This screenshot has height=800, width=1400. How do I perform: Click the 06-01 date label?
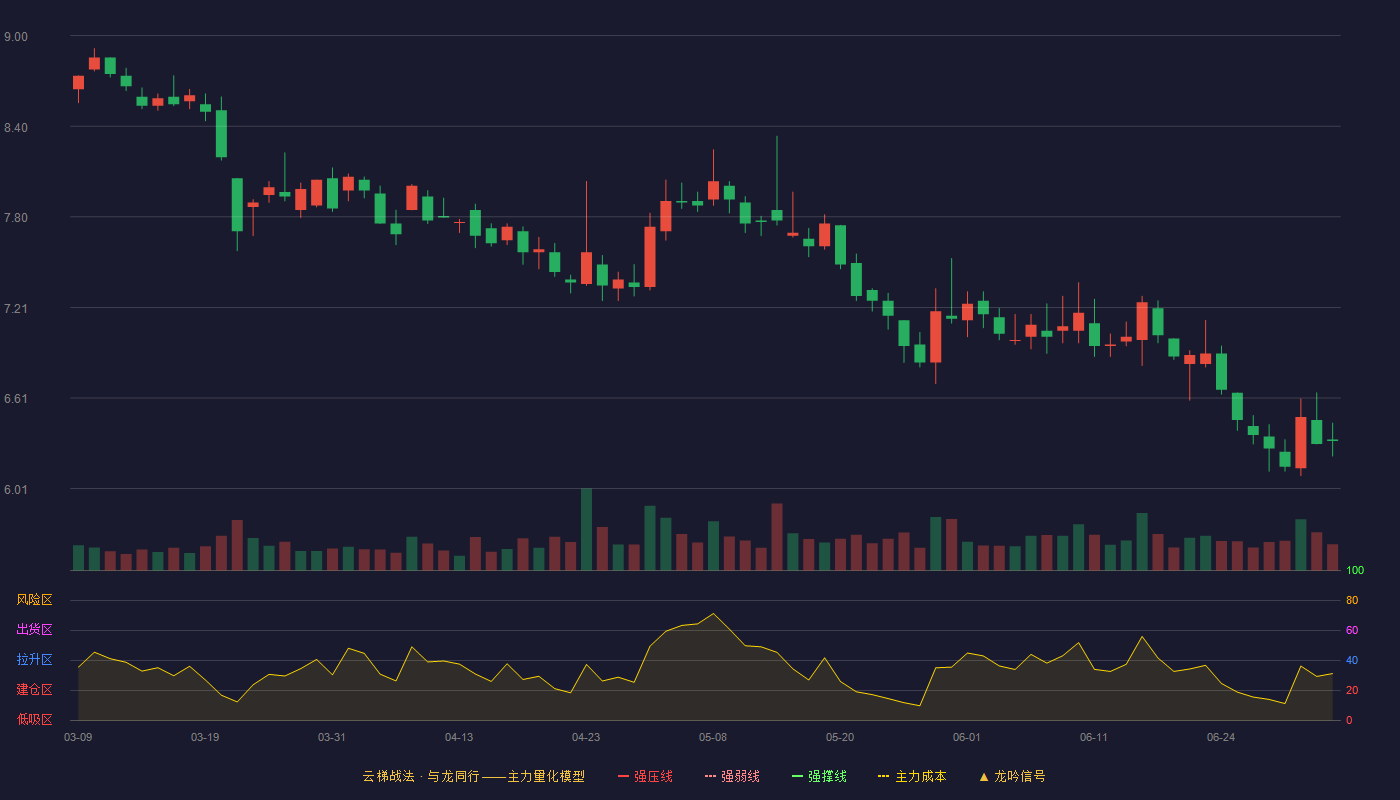coord(967,737)
